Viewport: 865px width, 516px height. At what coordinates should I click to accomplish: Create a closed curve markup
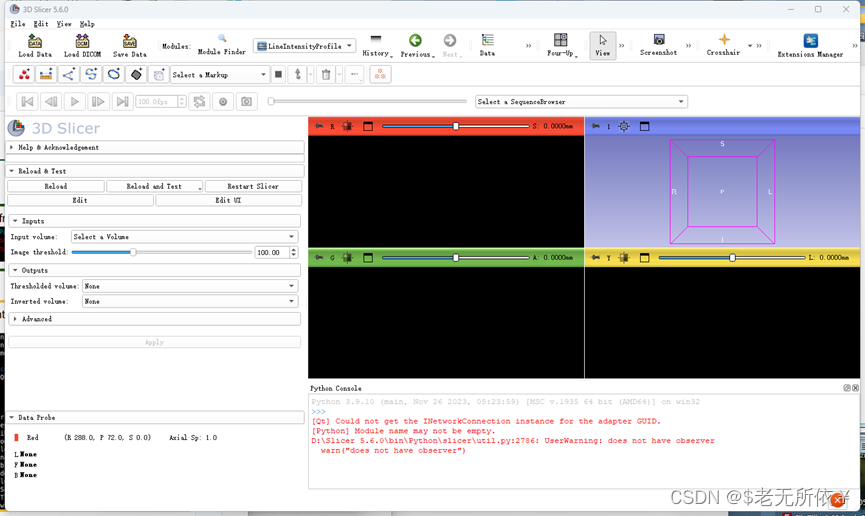click(114, 75)
